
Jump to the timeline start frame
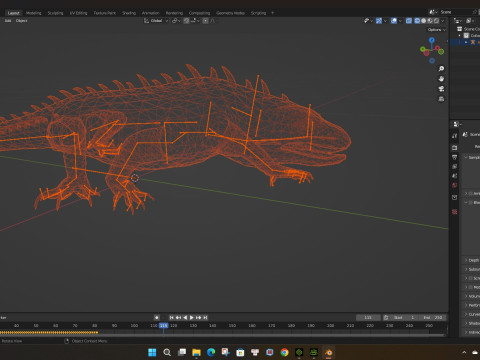[171, 318]
